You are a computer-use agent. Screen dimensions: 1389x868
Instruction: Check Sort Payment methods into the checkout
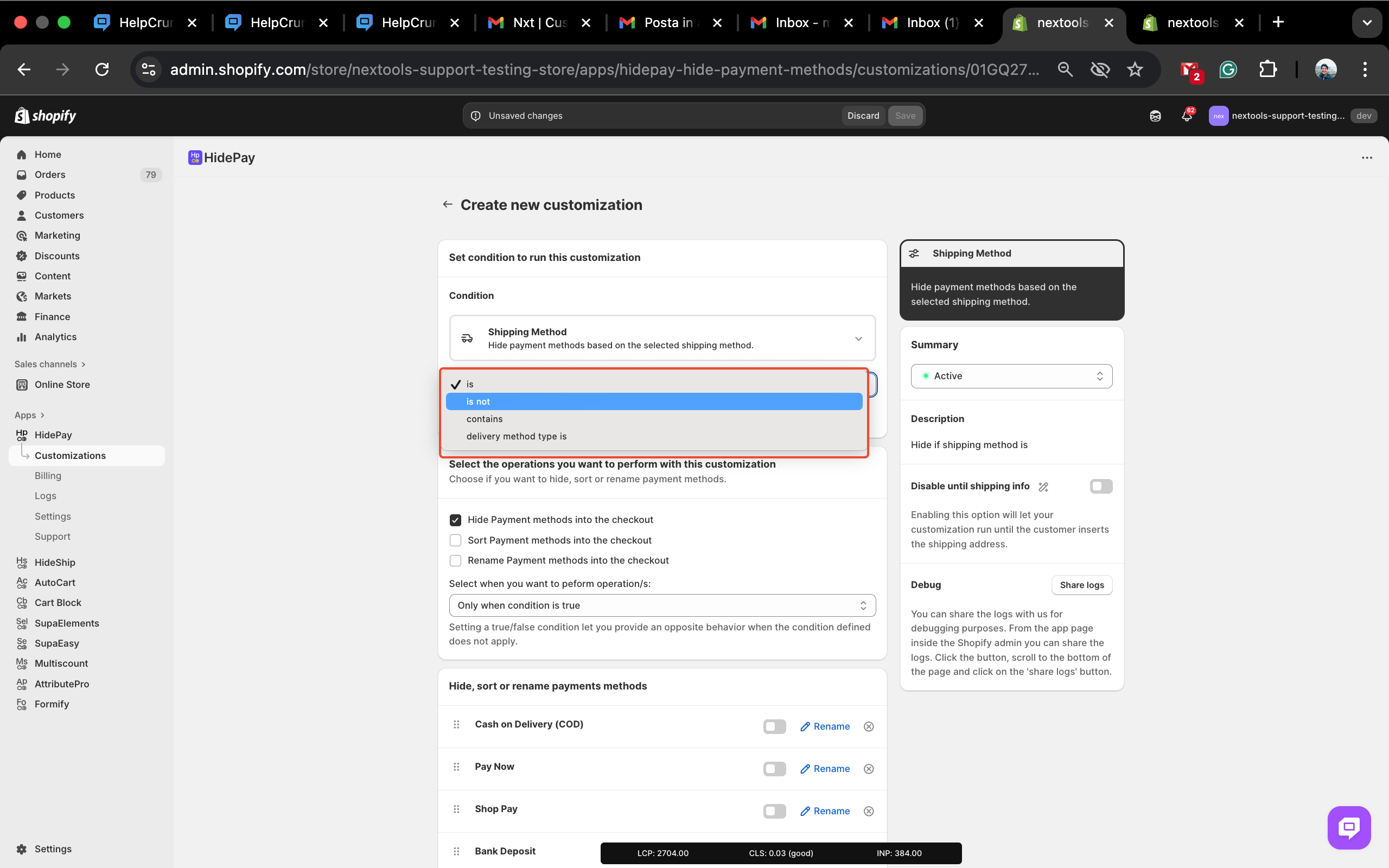455,540
